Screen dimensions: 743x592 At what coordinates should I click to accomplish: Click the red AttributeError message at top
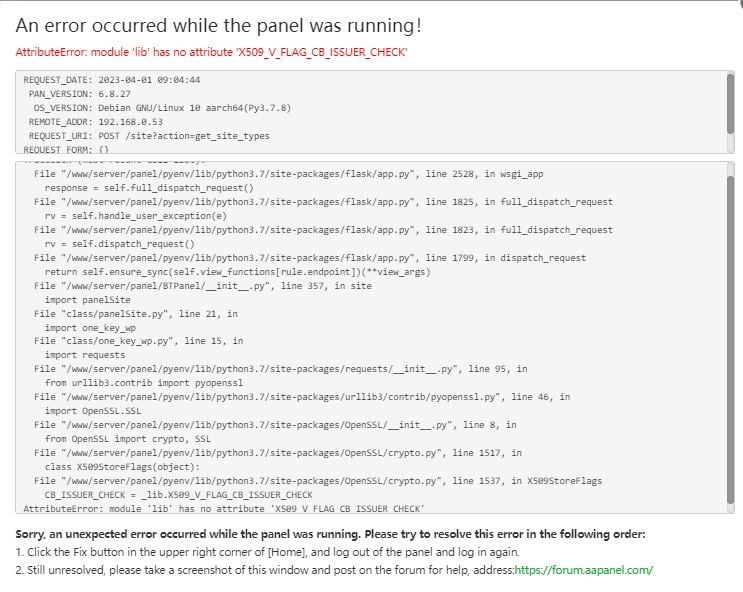coord(211,52)
